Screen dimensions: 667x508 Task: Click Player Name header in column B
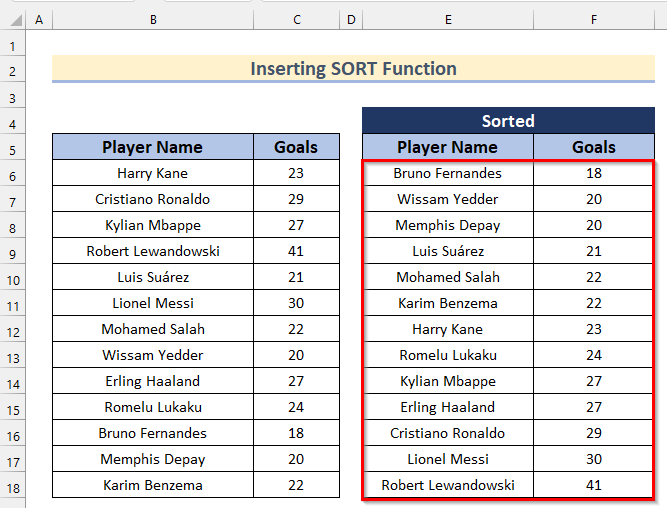(152, 147)
